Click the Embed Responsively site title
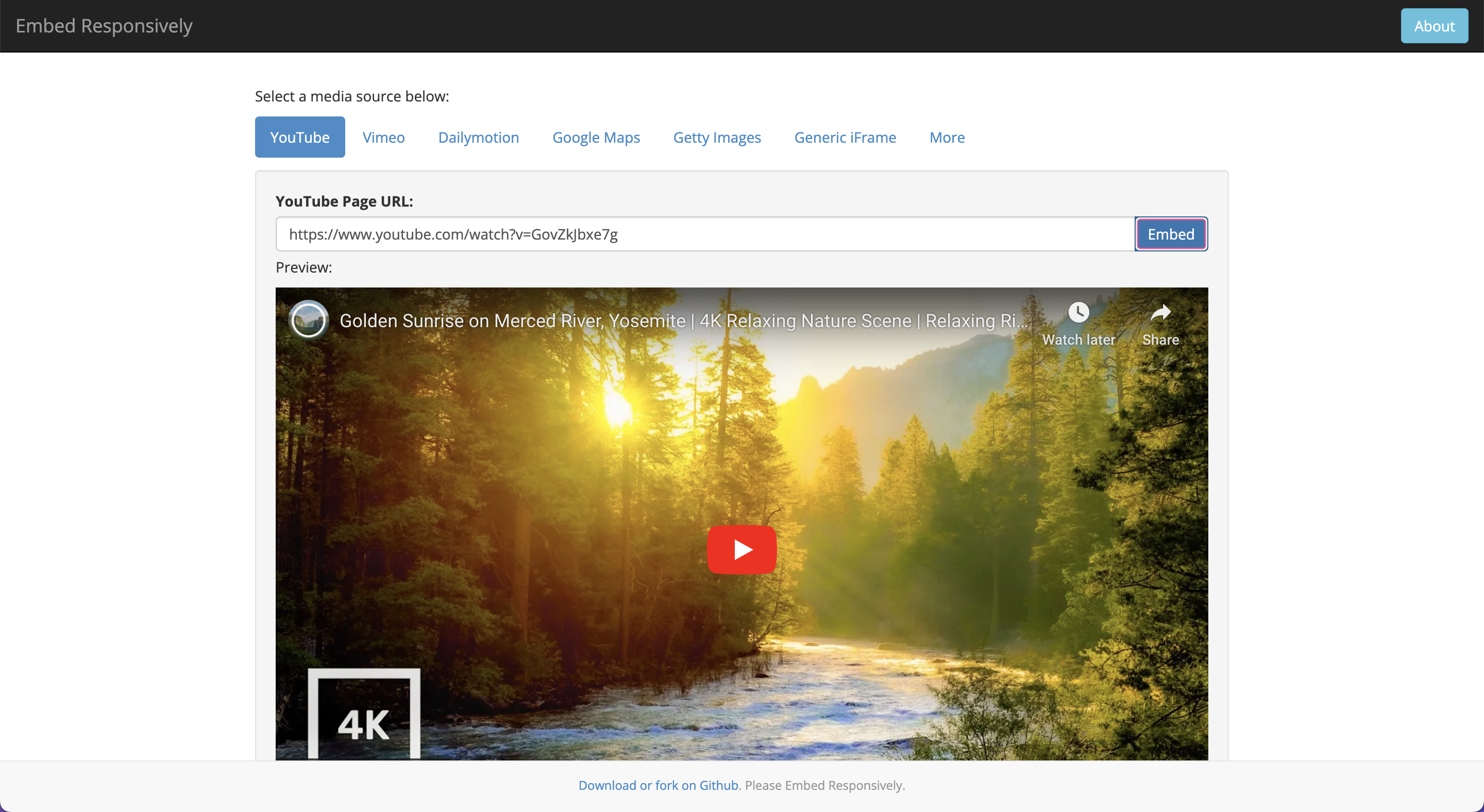Screen dimensions: 1484x812 tap(104, 26)
